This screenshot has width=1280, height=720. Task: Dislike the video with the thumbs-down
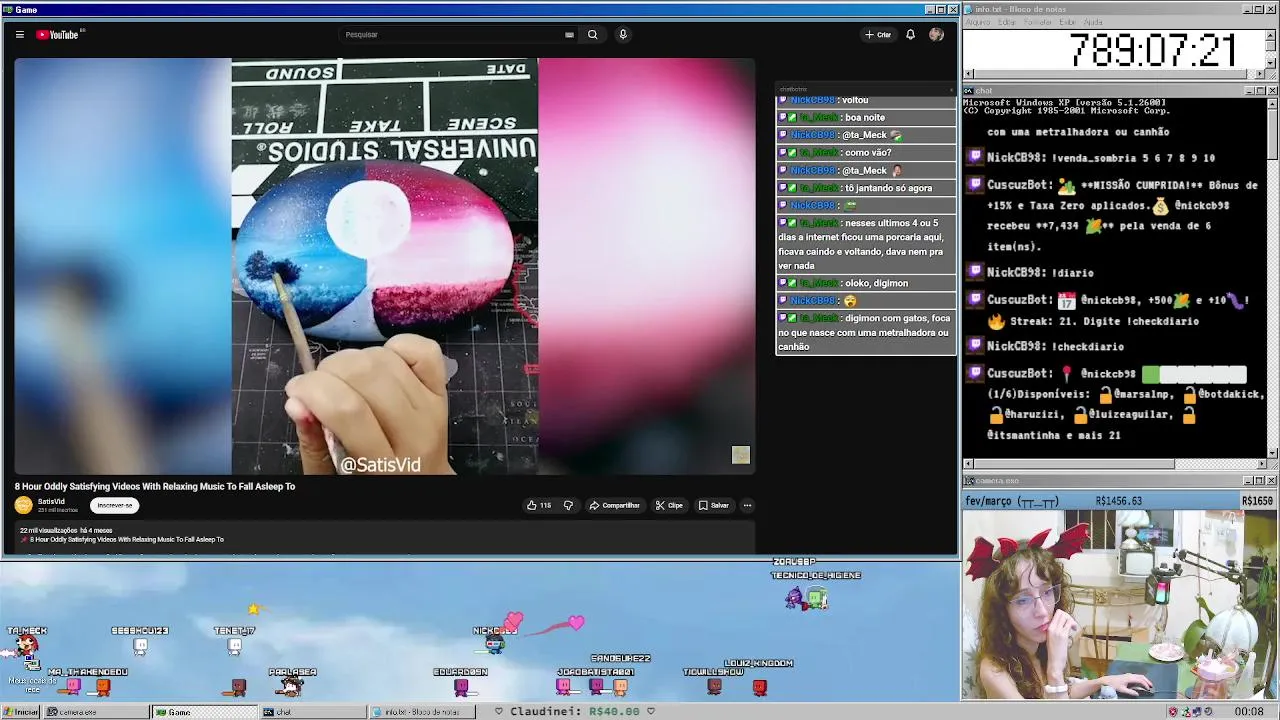coord(568,505)
